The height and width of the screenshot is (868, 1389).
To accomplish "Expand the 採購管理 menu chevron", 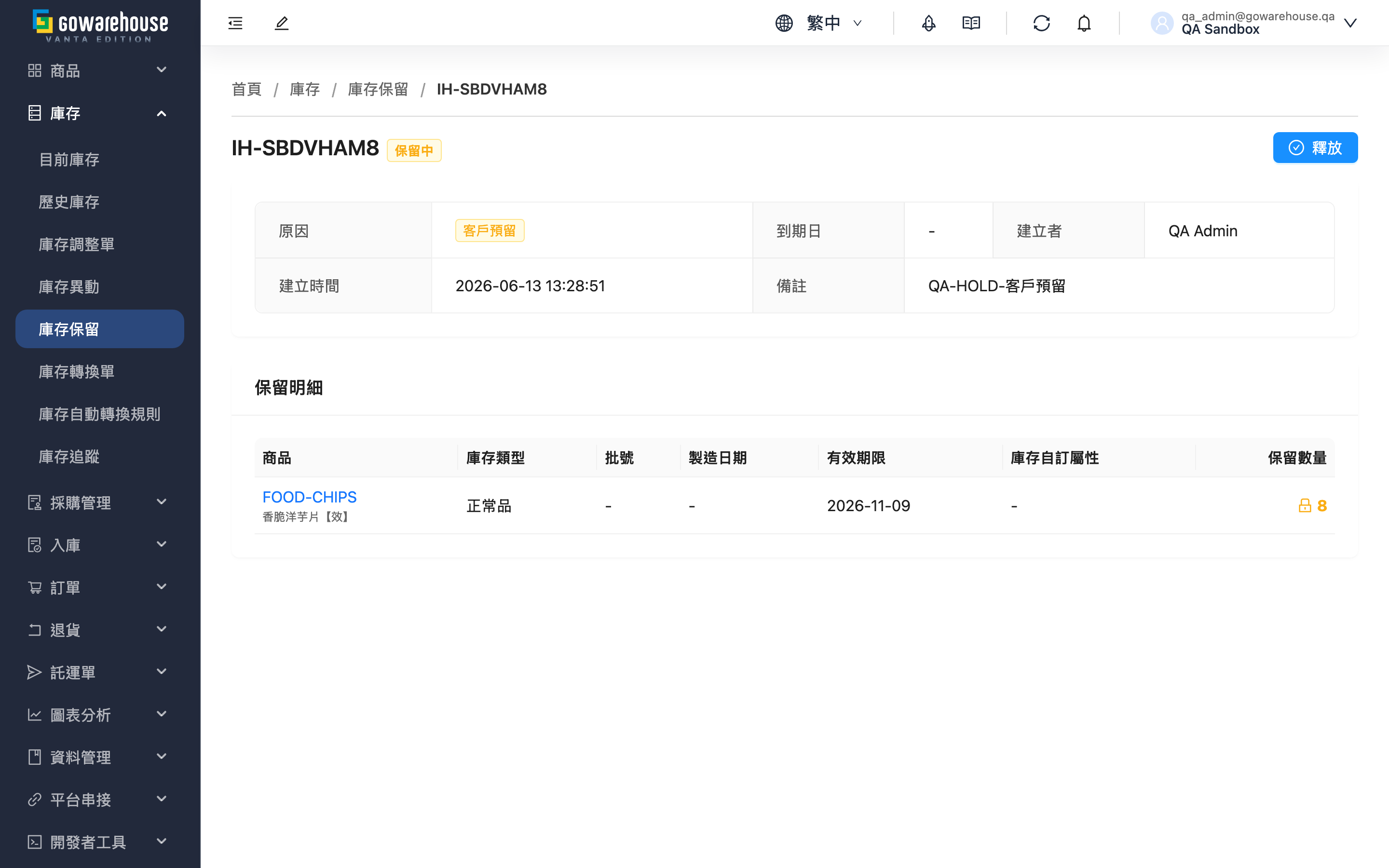I will click(x=161, y=502).
